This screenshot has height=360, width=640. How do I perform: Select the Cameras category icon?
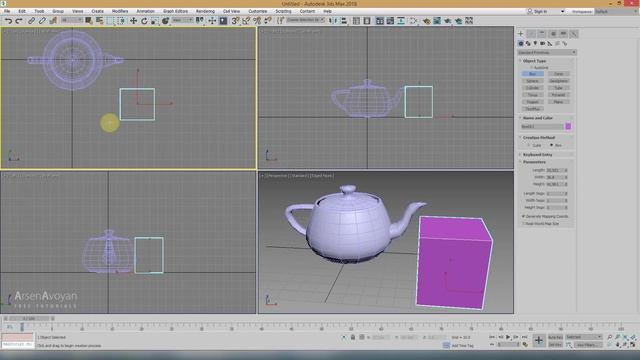[x=542, y=43]
